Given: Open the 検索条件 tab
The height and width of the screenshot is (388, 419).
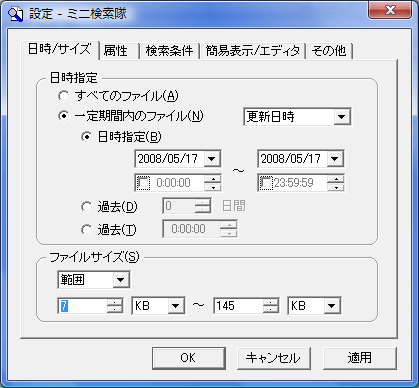Looking at the screenshot, I should point(169,51).
